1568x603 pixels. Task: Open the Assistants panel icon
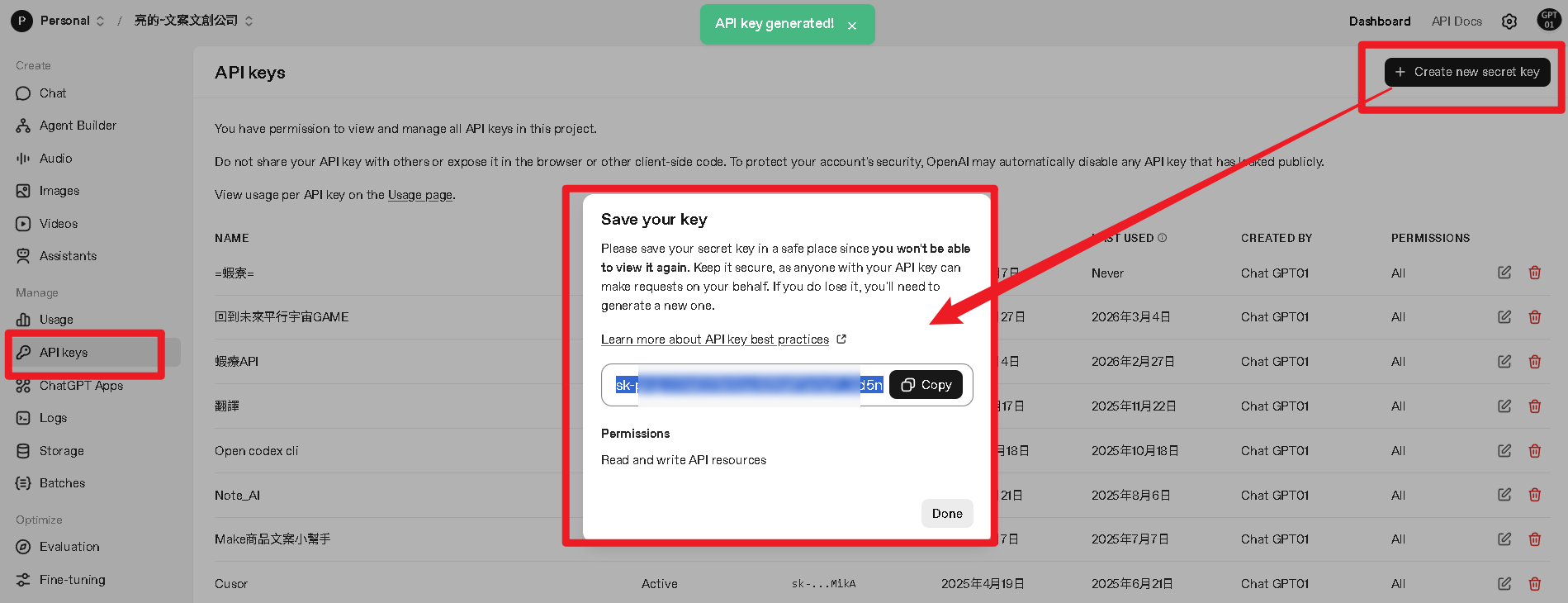pos(23,256)
